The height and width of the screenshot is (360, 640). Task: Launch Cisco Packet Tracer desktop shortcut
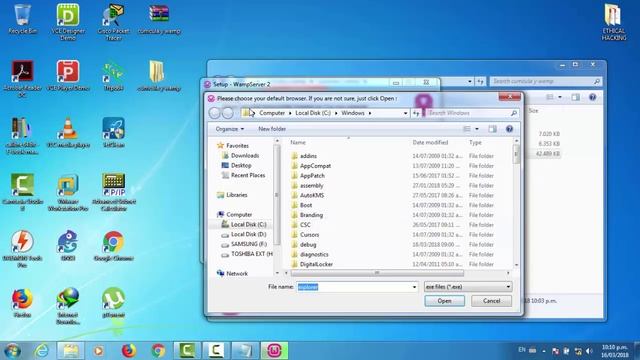[x=113, y=21]
